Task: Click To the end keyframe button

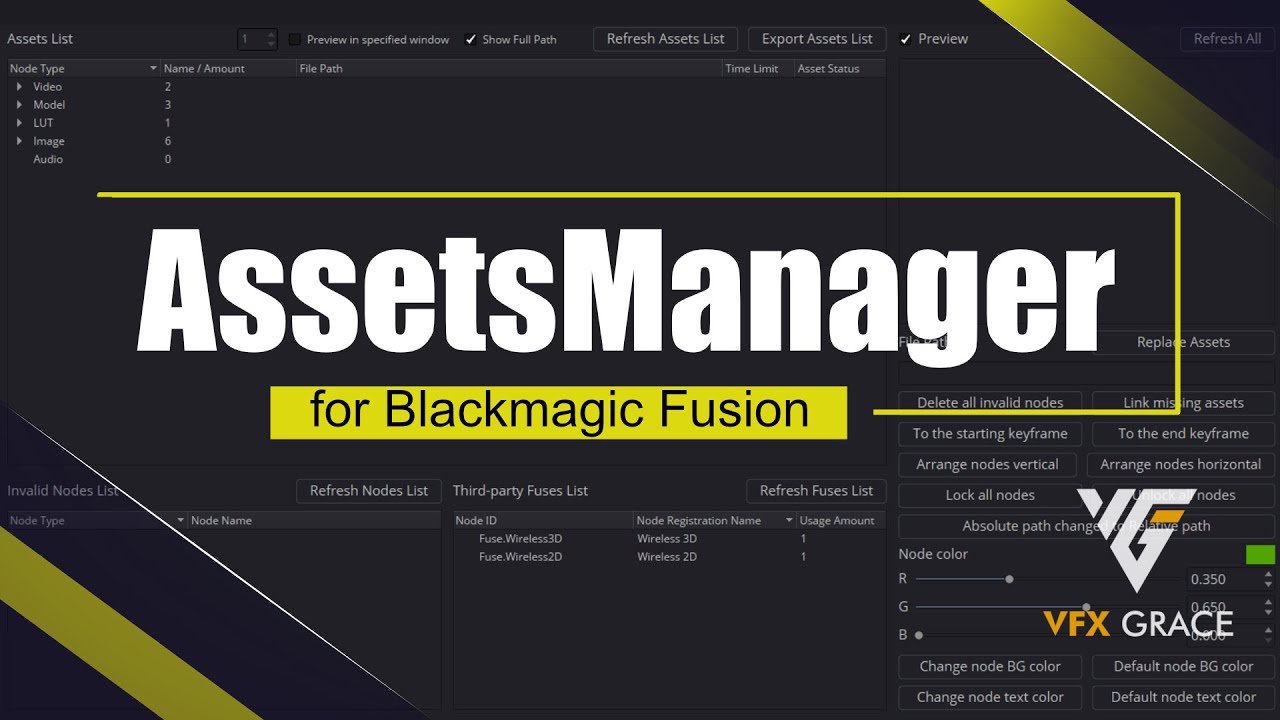Action: [1183, 434]
